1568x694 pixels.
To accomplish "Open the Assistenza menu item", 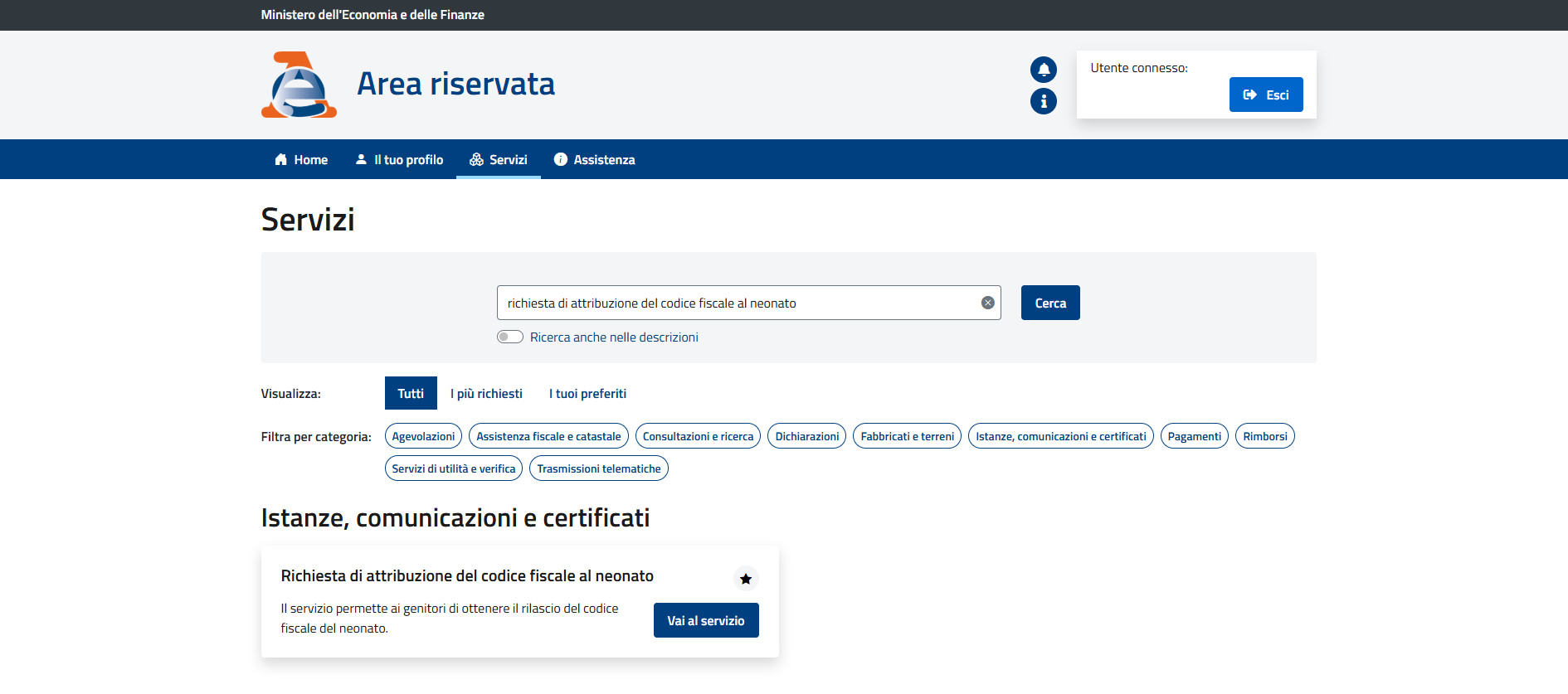I will [595, 159].
